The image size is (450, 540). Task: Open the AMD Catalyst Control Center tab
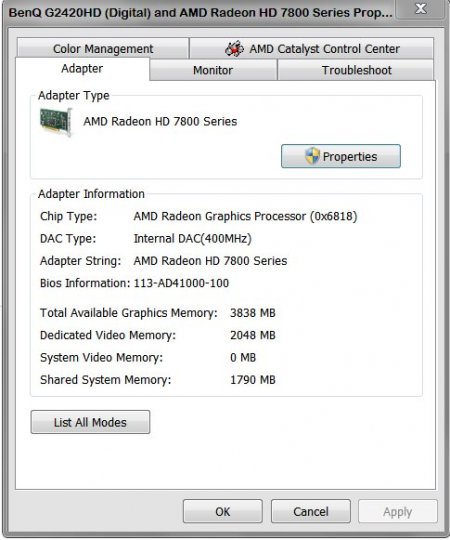point(312,49)
